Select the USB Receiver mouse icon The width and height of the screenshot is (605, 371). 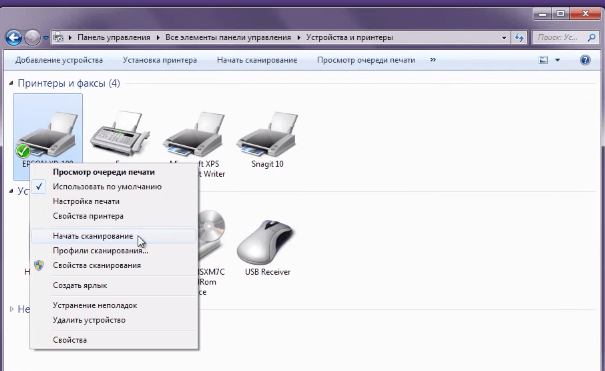[x=266, y=241]
